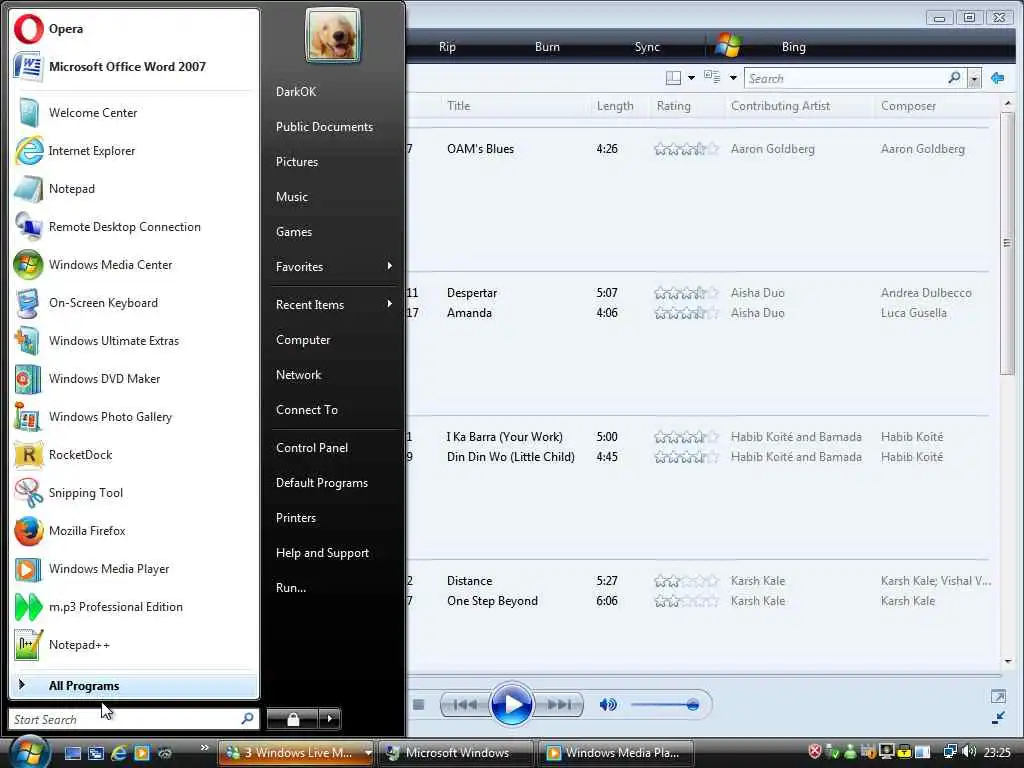Open Remote Desktop Connection
1024x768 pixels.
[134, 227]
